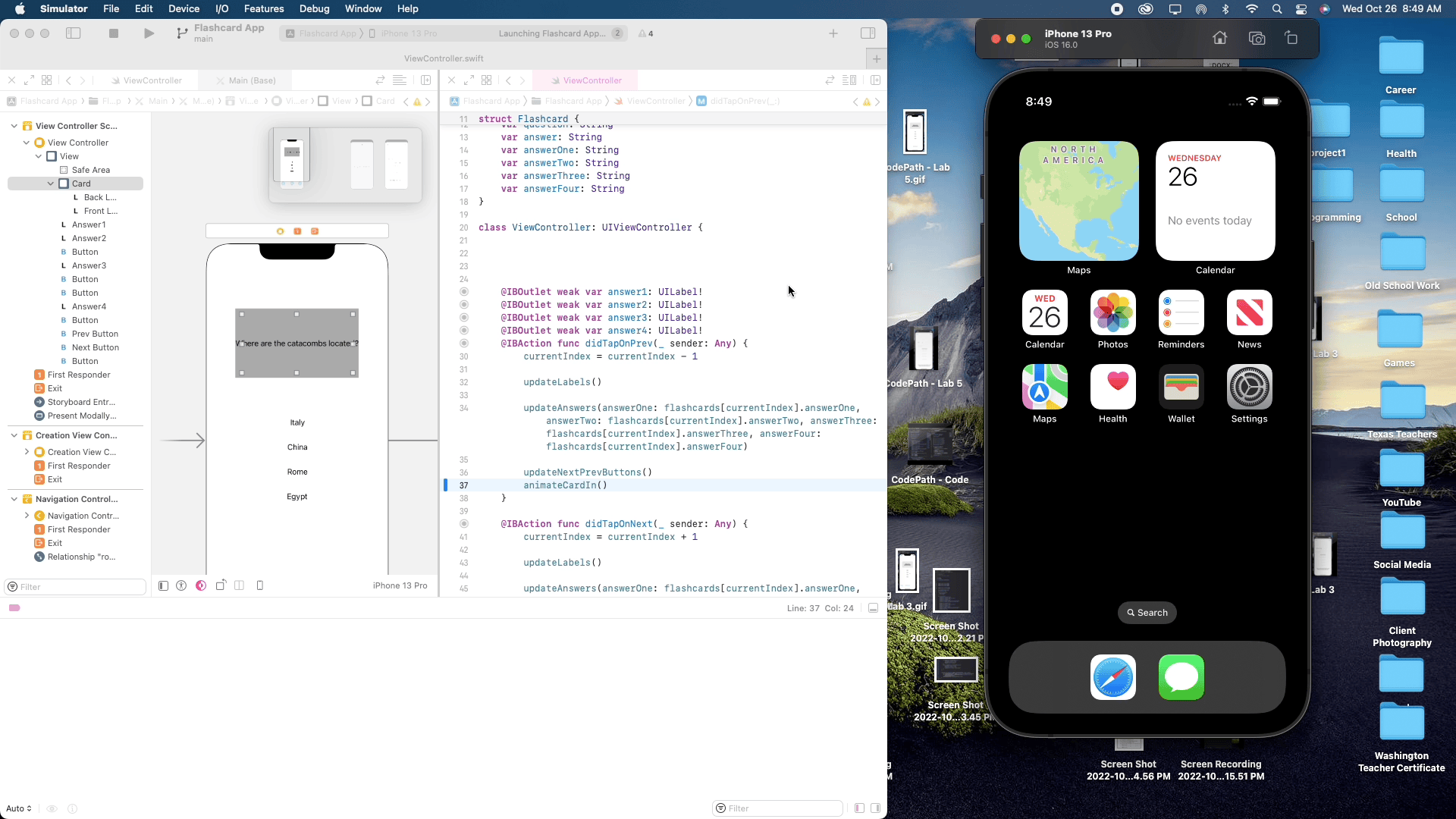This screenshot has height=819, width=1456.
Task: Open the Library with the plus toolbar button
Action: click(x=833, y=33)
